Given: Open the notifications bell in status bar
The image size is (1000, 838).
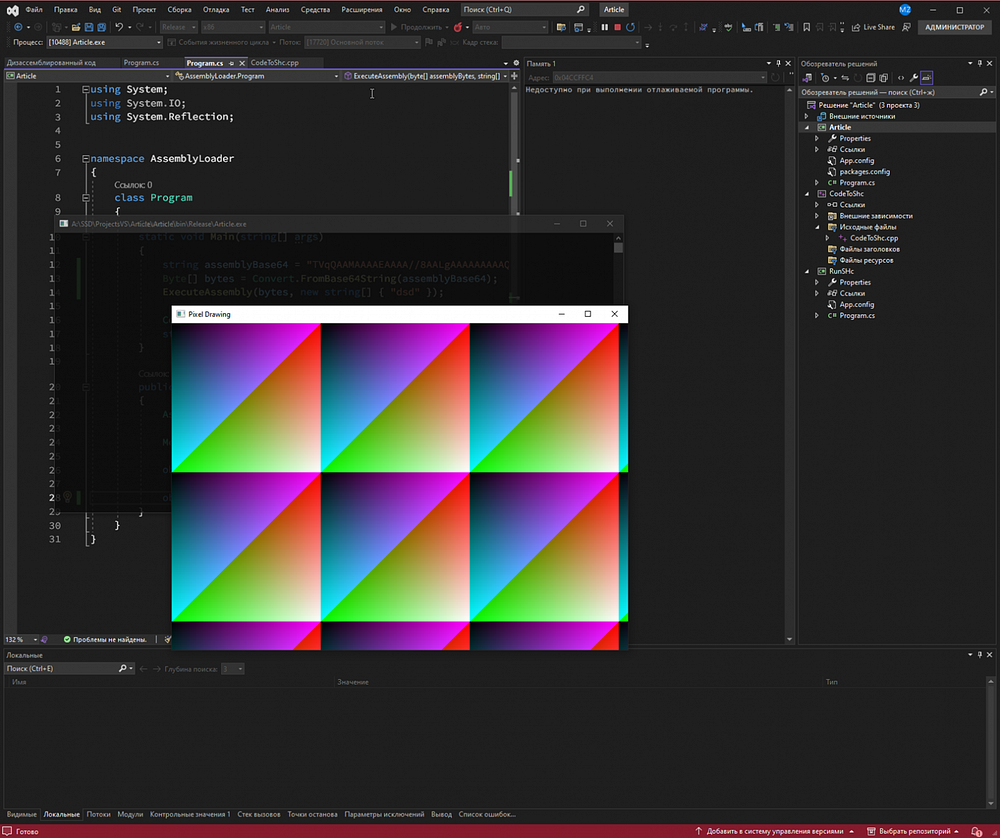Looking at the screenshot, I should 976,832.
